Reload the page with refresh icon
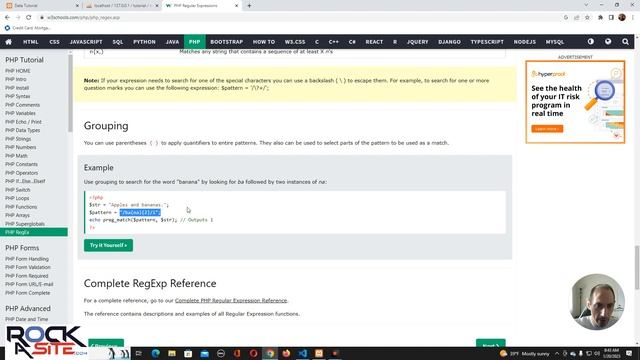 (29, 18)
